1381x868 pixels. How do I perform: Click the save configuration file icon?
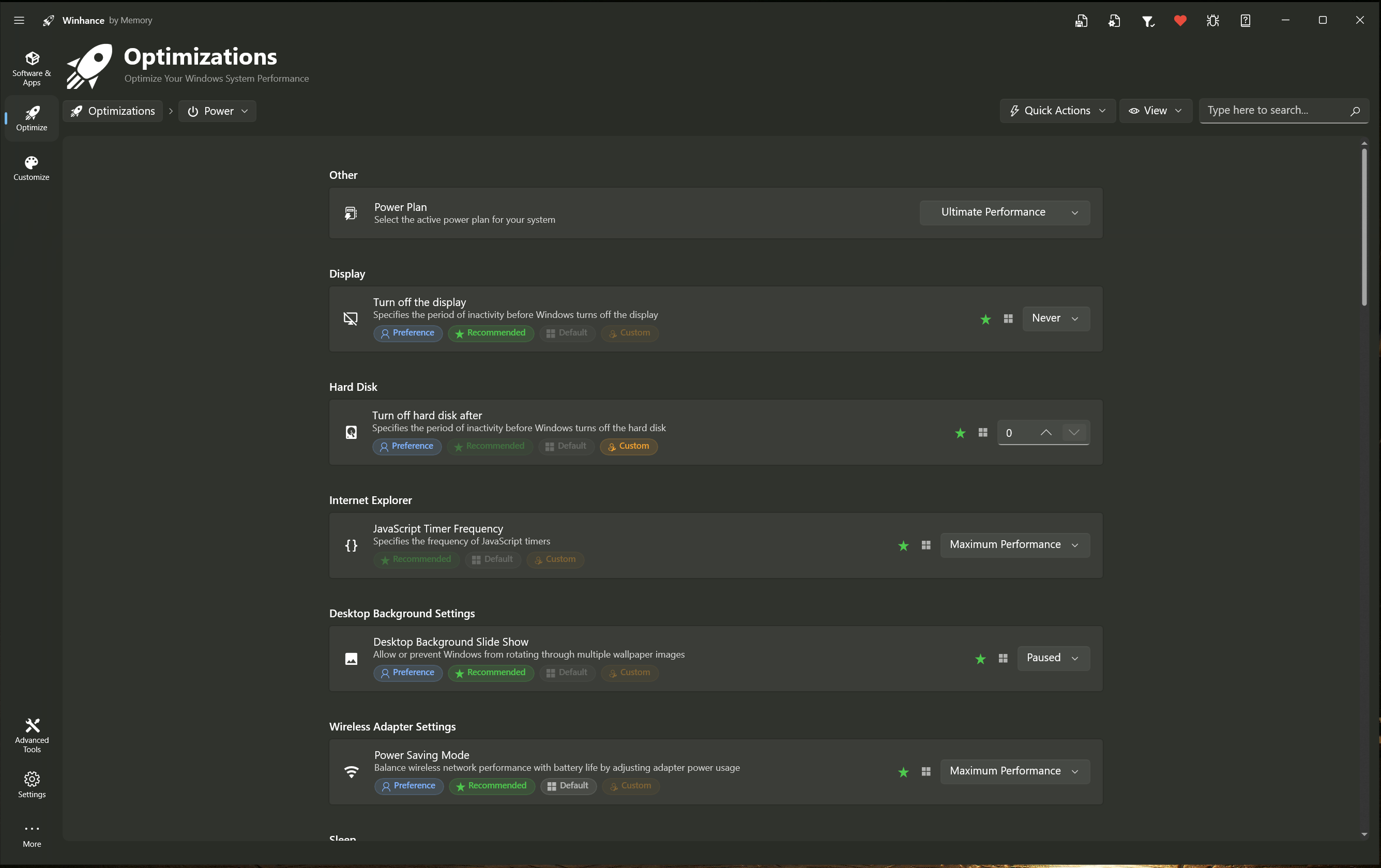[1081, 21]
